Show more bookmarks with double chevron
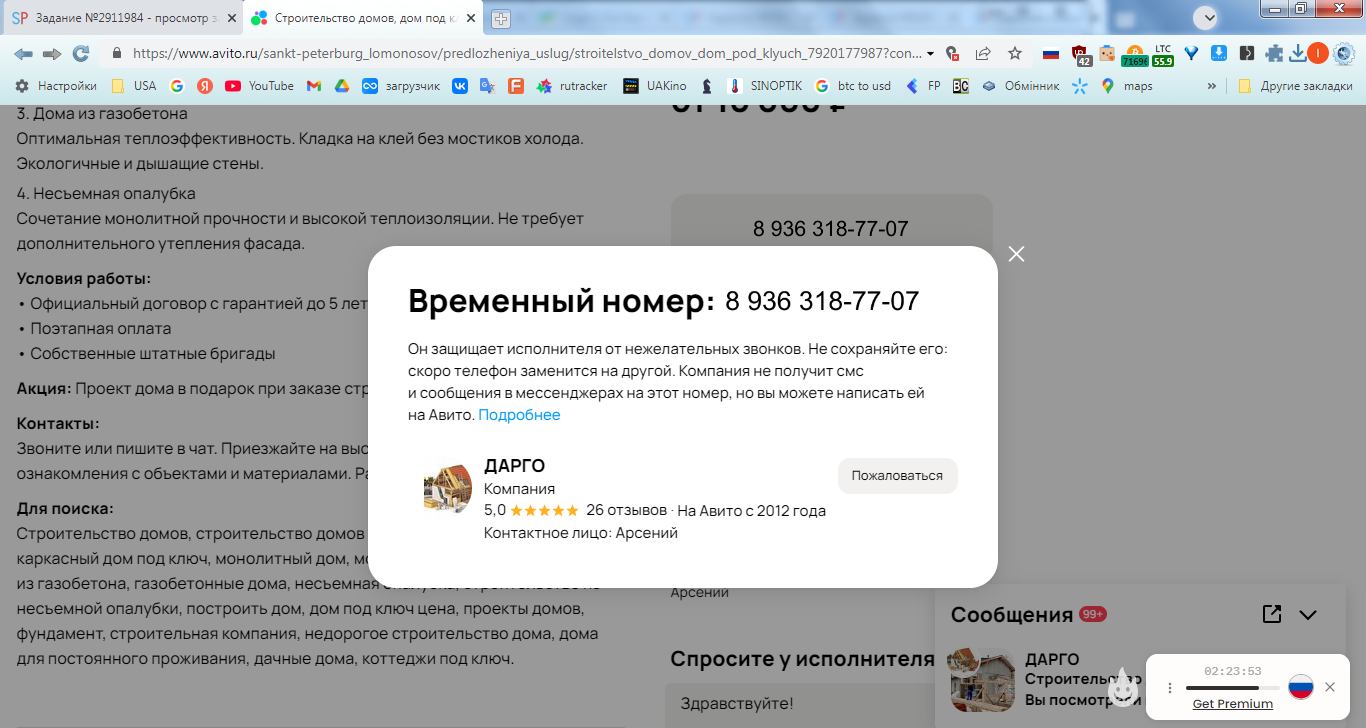Image resolution: width=1366 pixels, height=728 pixels. click(x=1212, y=86)
